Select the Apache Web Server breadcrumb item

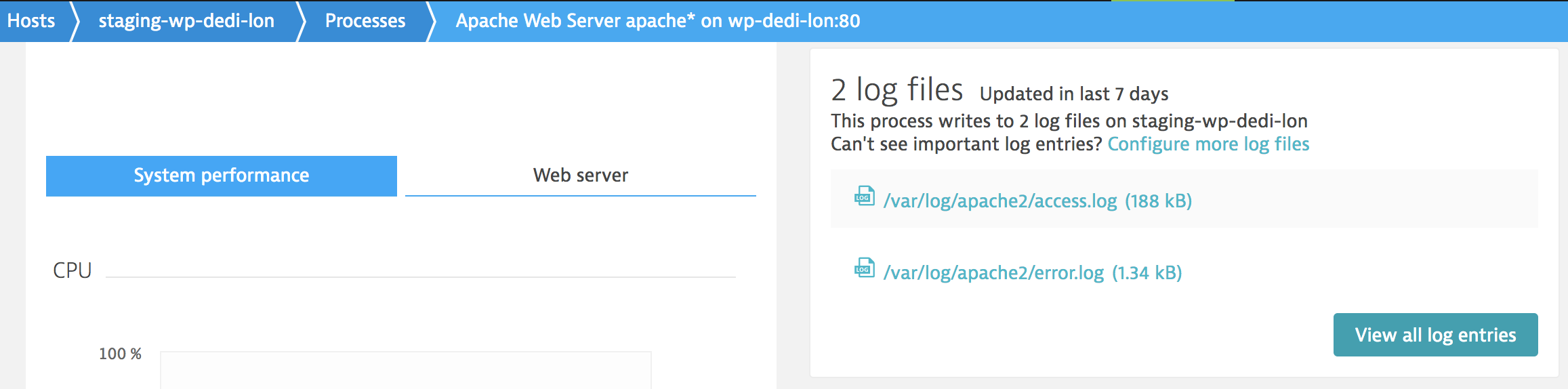click(x=657, y=21)
